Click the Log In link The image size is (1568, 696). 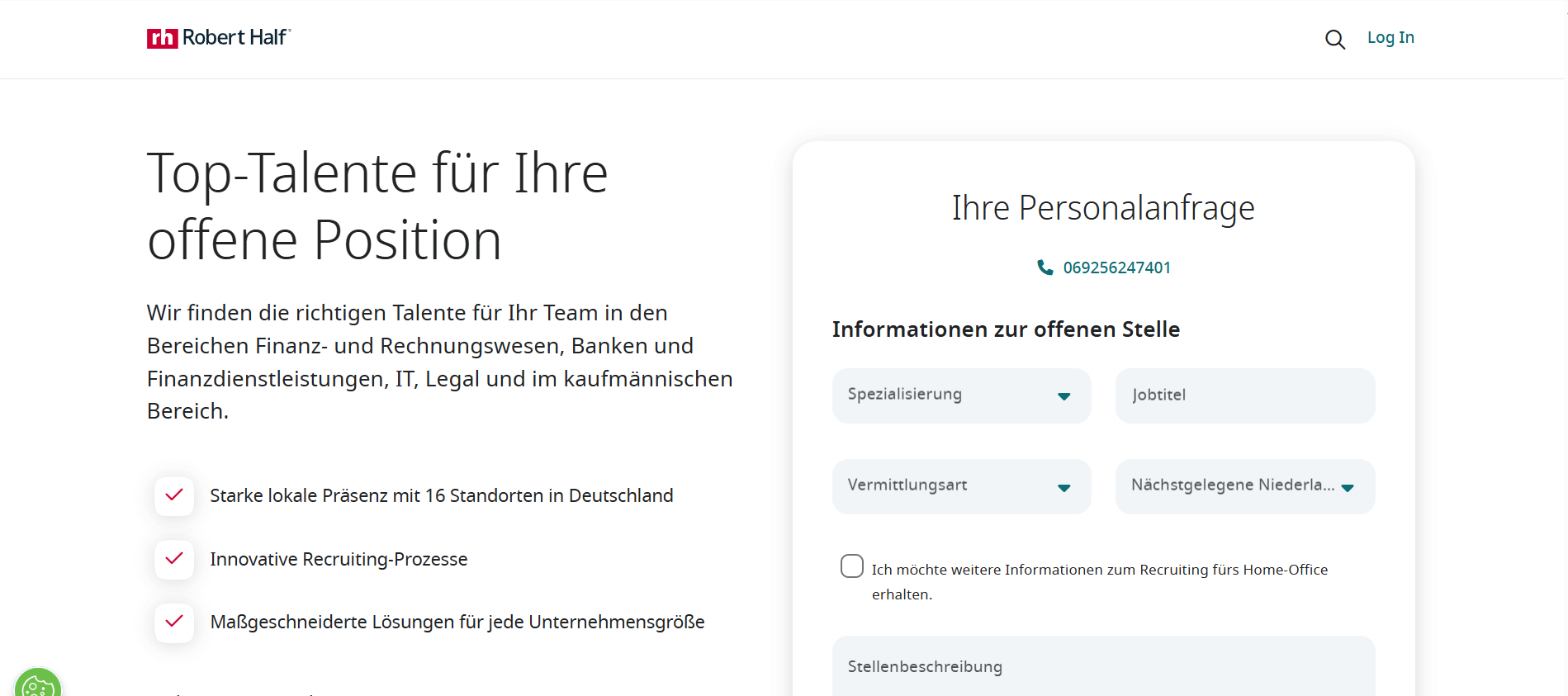tap(1390, 37)
